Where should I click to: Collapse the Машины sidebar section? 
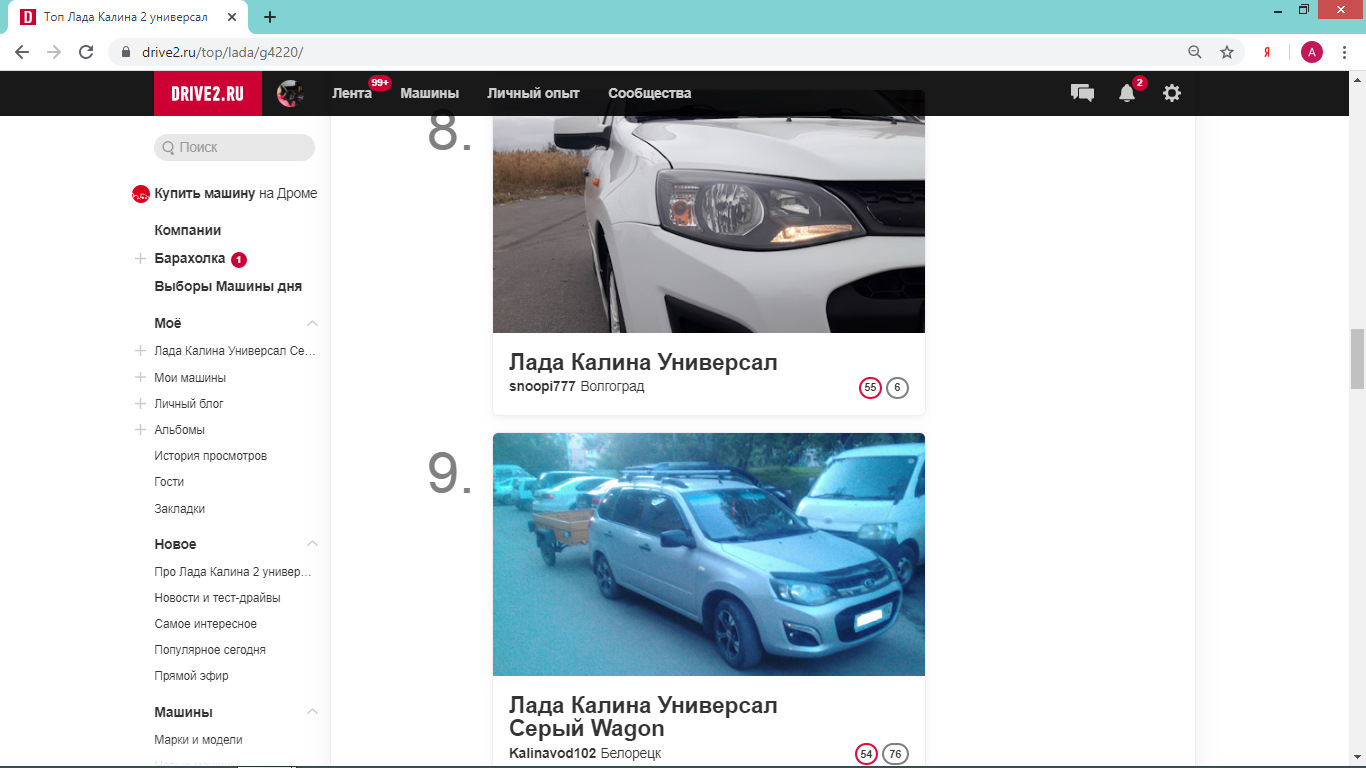[312, 712]
